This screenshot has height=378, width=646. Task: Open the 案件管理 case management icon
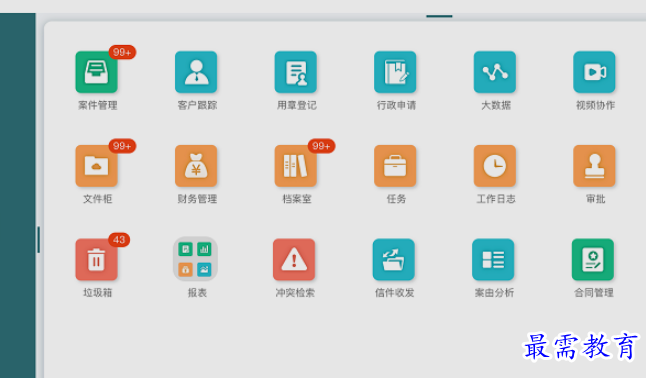click(x=96, y=72)
